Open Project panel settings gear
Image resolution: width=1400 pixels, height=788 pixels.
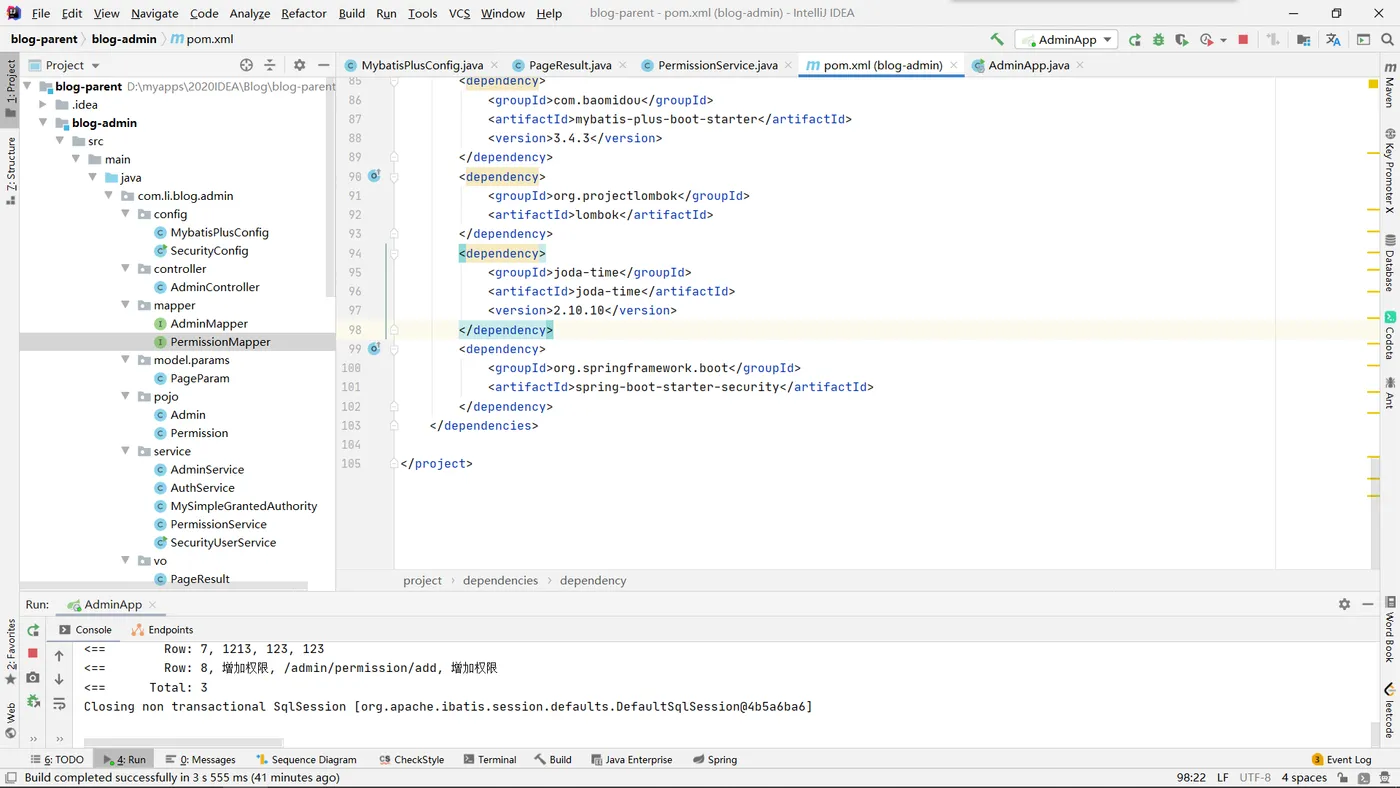[299, 65]
